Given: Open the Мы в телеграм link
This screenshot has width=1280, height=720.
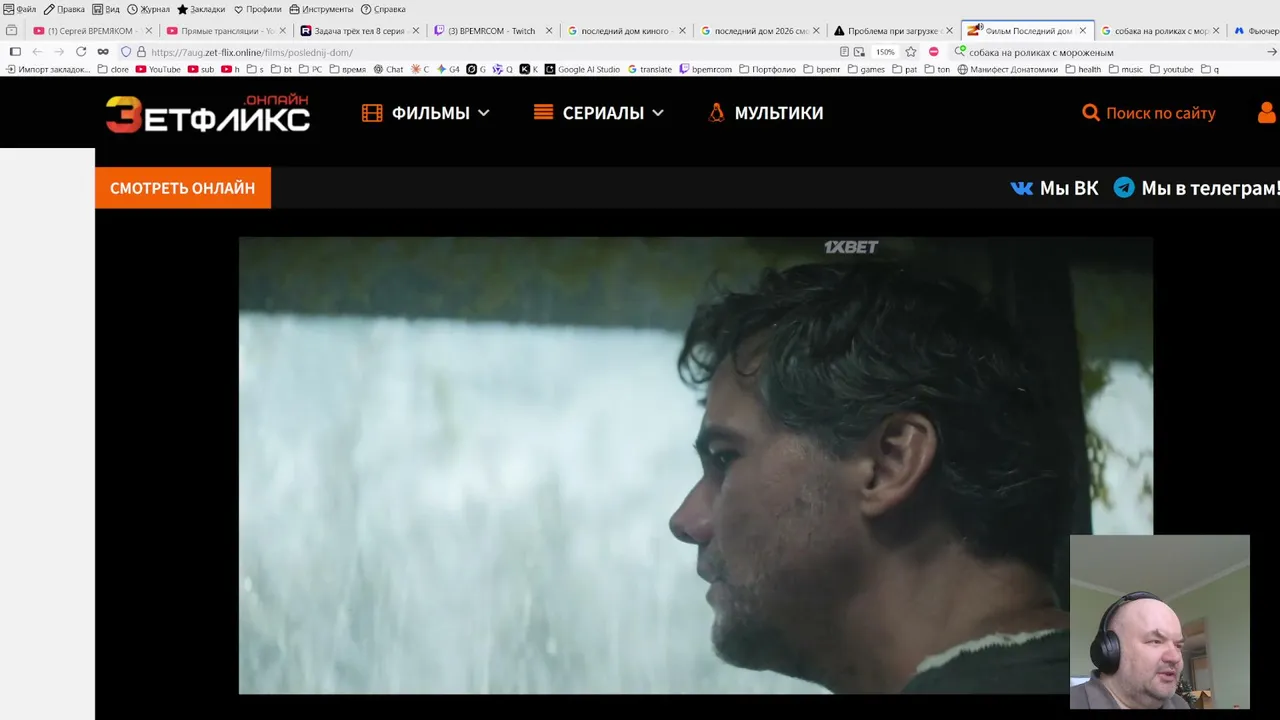Looking at the screenshot, I should [1197, 188].
